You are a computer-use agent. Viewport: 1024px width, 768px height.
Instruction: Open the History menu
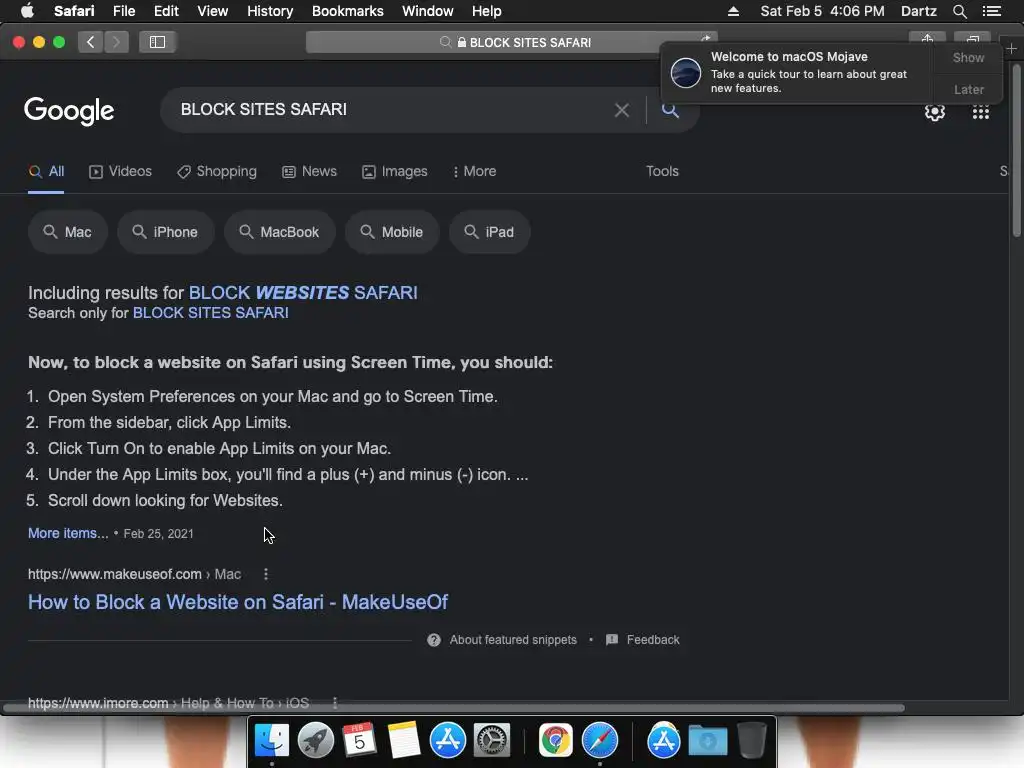coord(270,11)
